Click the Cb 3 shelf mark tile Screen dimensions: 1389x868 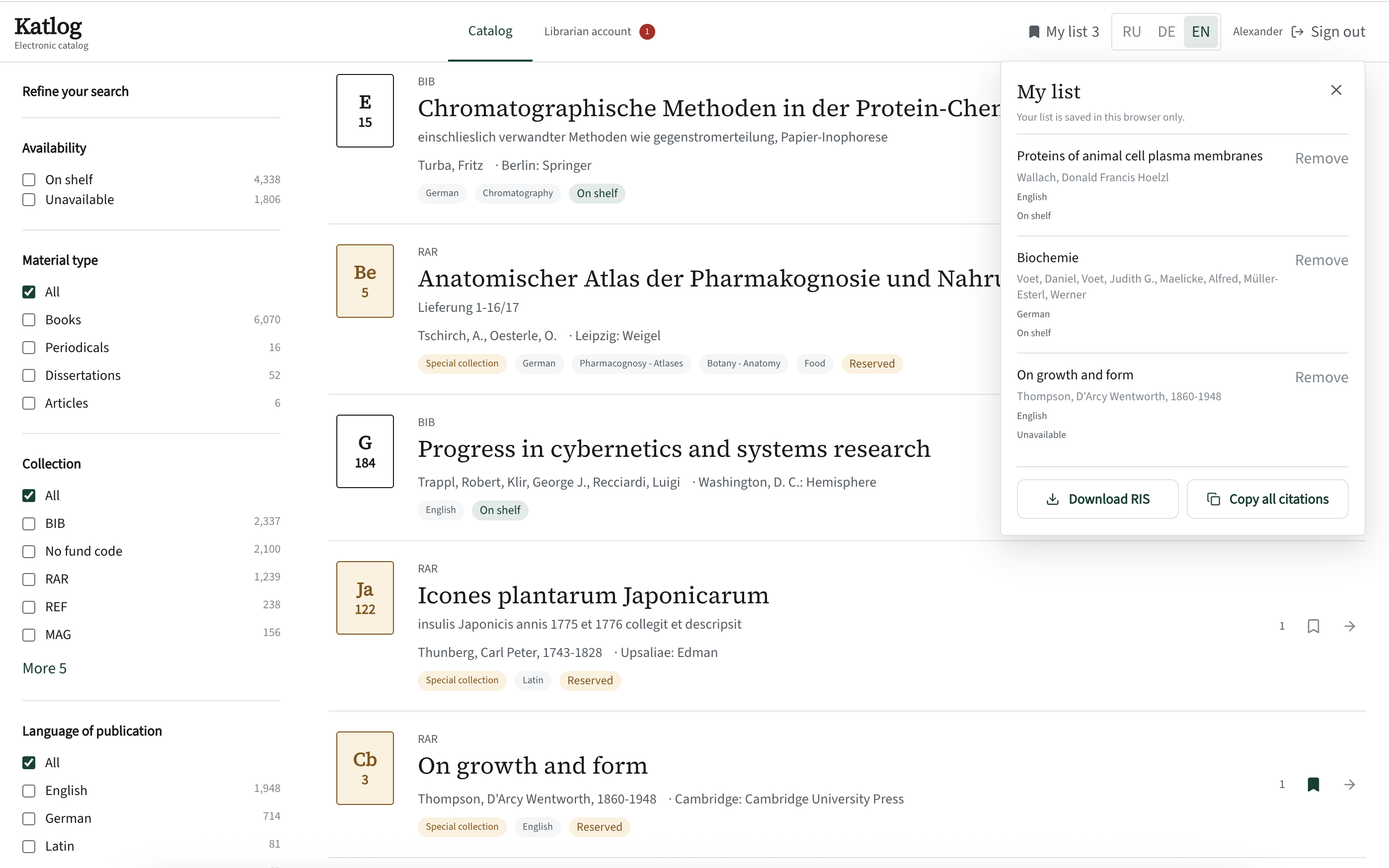click(365, 768)
